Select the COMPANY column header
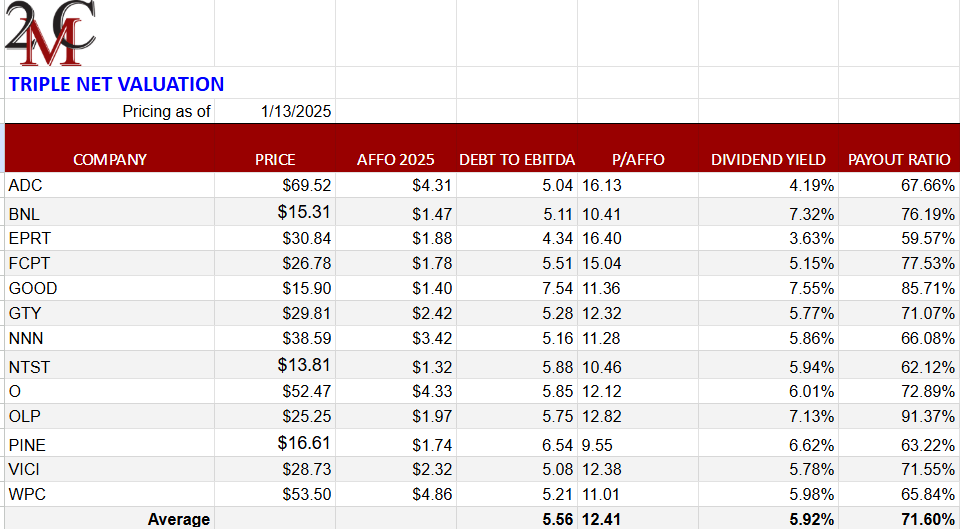Screen dimensions: 960x529 pos(110,159)
